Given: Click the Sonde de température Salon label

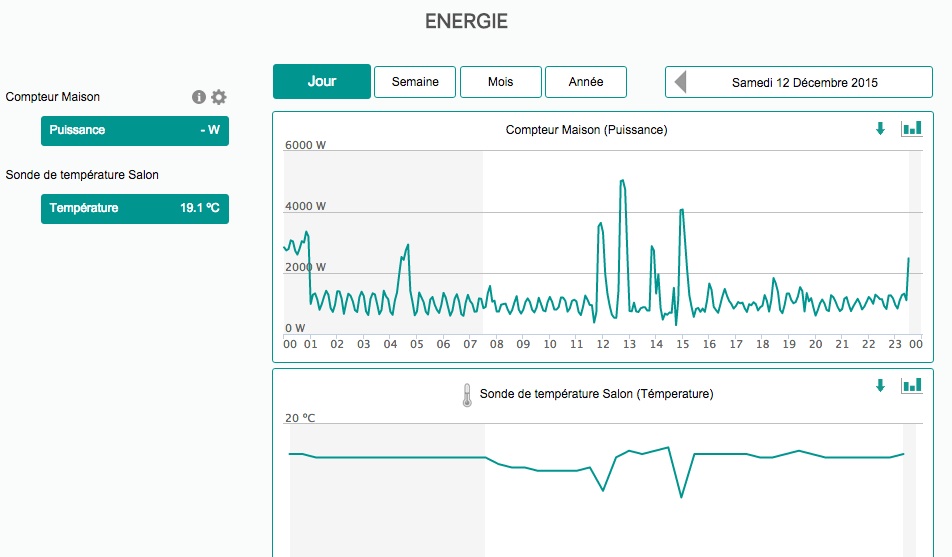Looking at the screenshot, I should pos(82,175).
